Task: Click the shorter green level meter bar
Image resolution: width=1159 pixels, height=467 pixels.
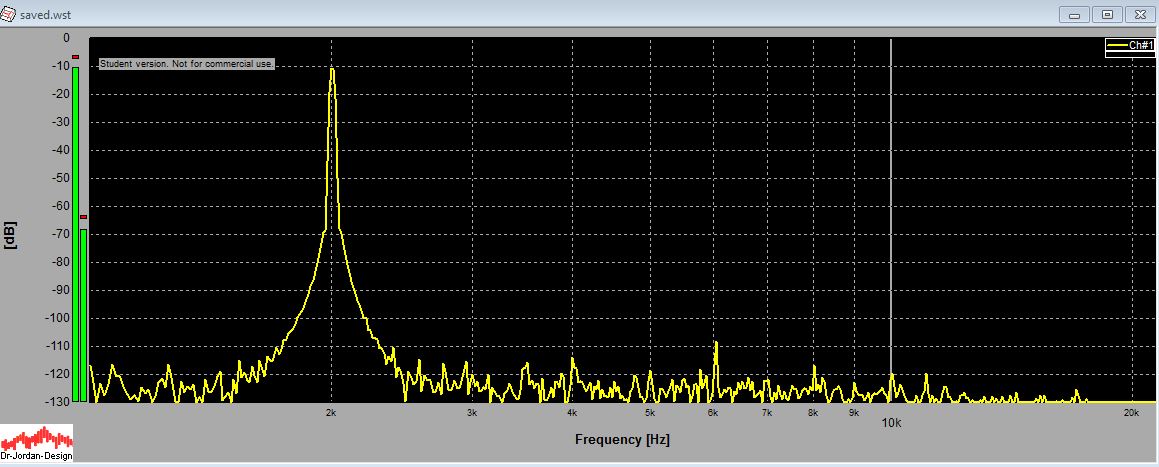Action: (x=84, y=316)
